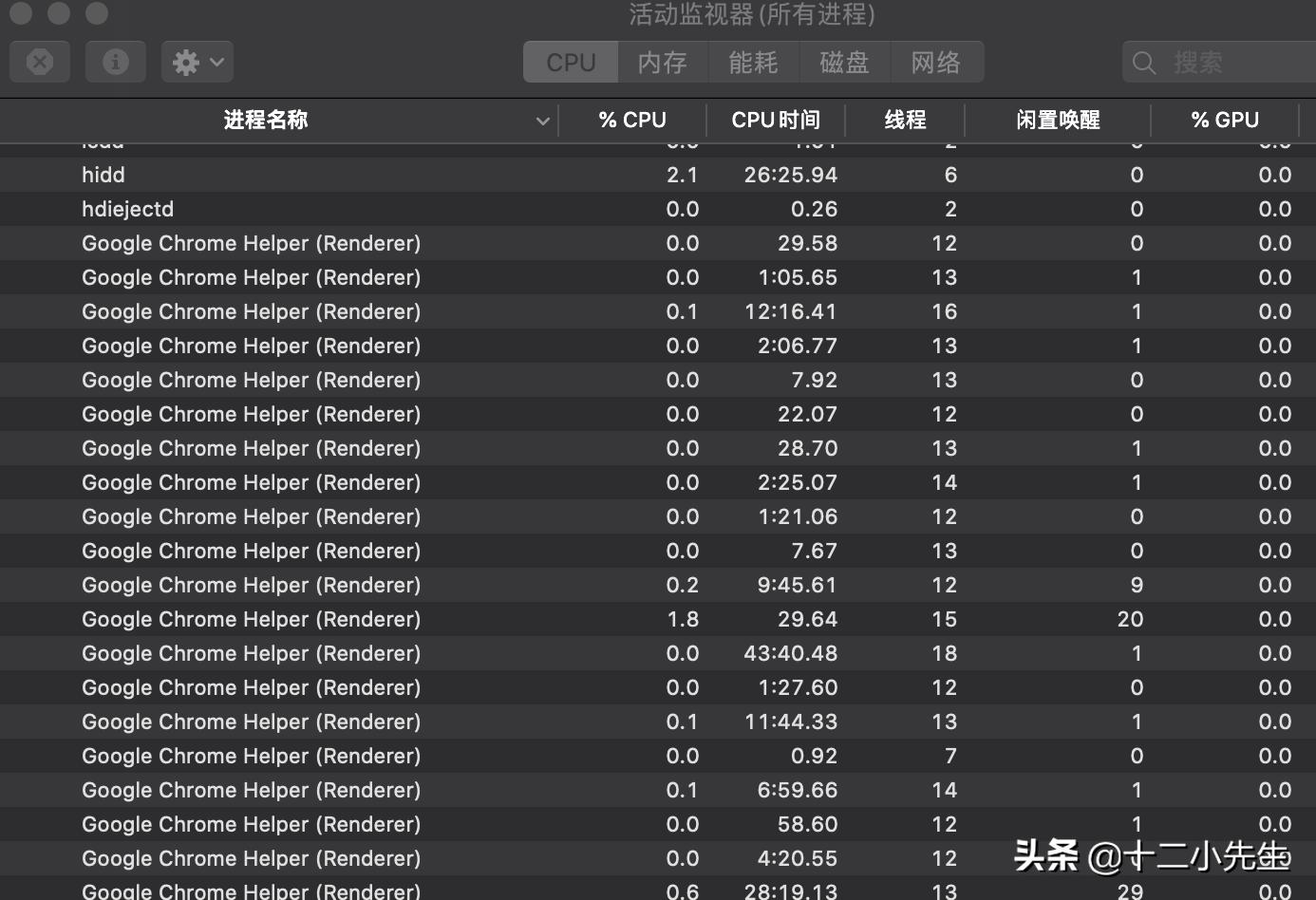Sort by the 进程名称 column header
Image resolution: width=1316 pixels, height=900 pixels.
(266, 120)
